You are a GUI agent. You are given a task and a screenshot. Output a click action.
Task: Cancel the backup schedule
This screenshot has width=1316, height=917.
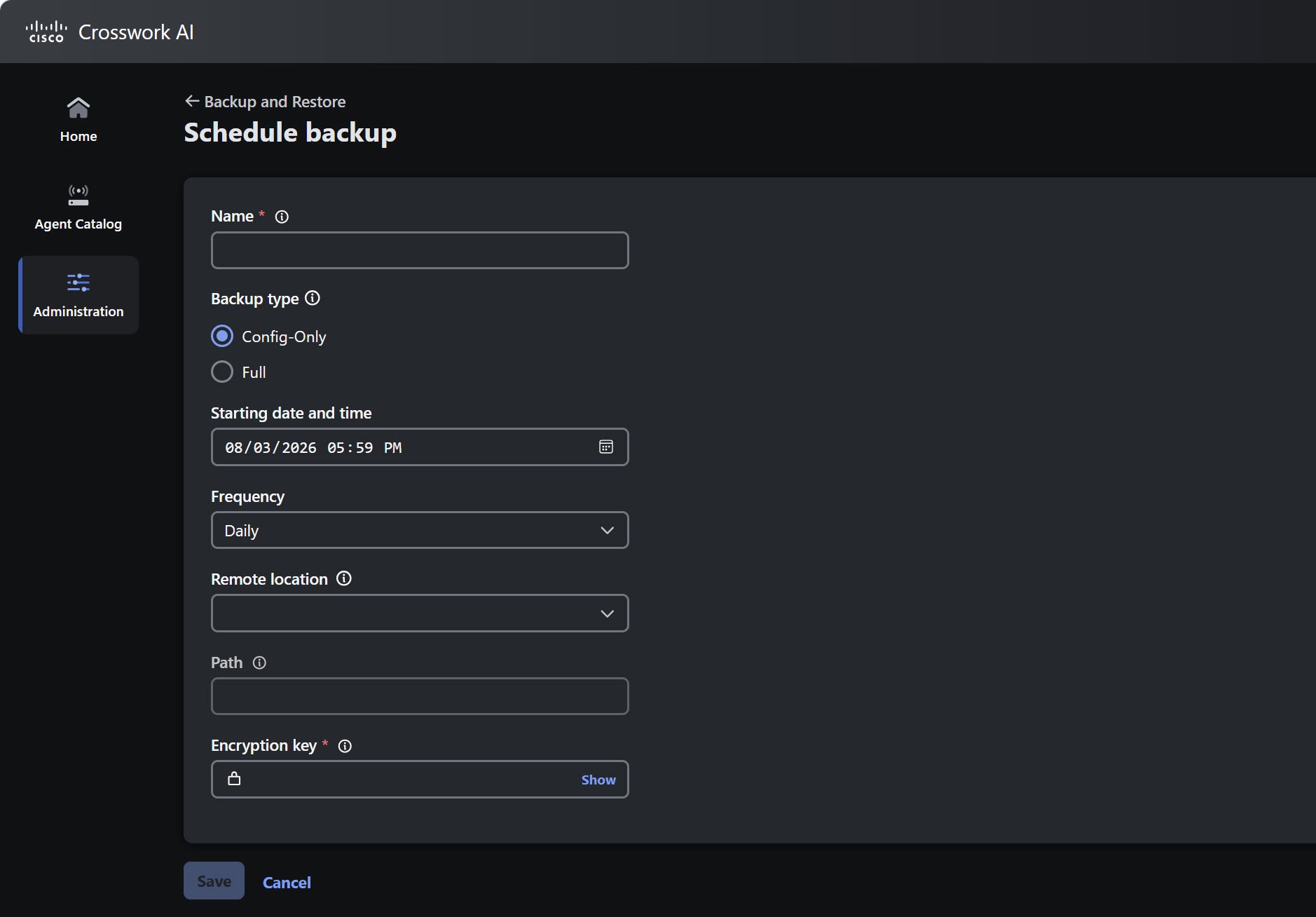tap(287, 883)
